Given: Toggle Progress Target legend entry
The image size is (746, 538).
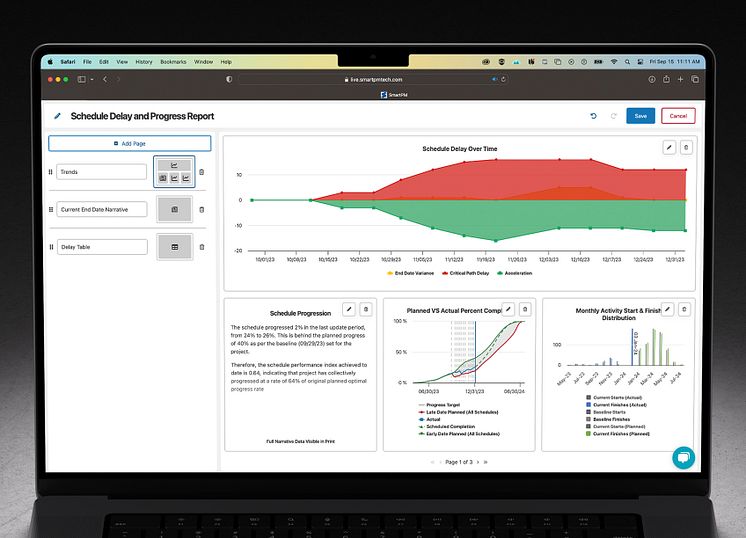Looking at the screenshot, I should [x=439, y=405].
